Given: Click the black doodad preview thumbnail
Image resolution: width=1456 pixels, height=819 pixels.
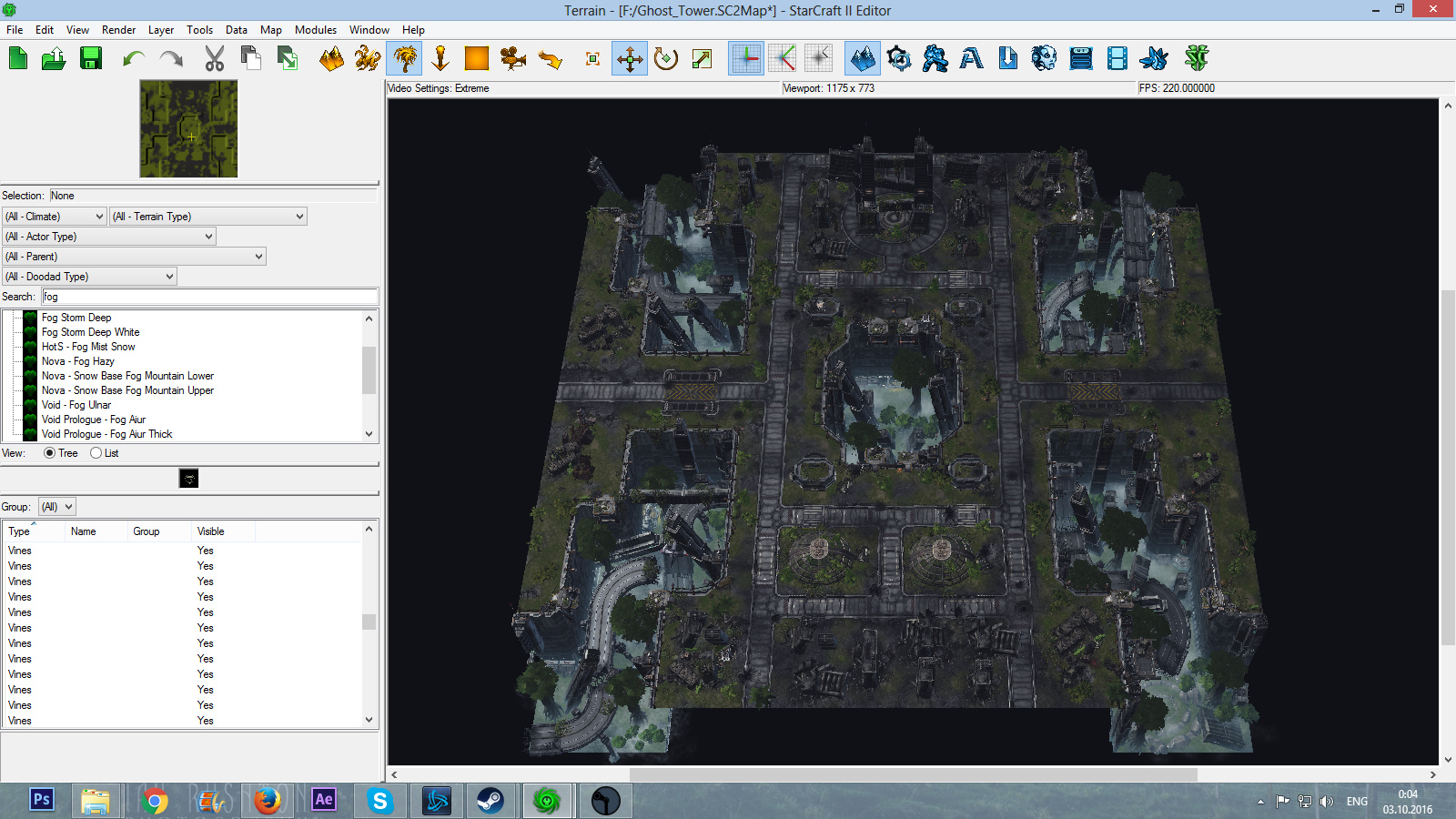Looking at the screenshot, I should 188,479.
